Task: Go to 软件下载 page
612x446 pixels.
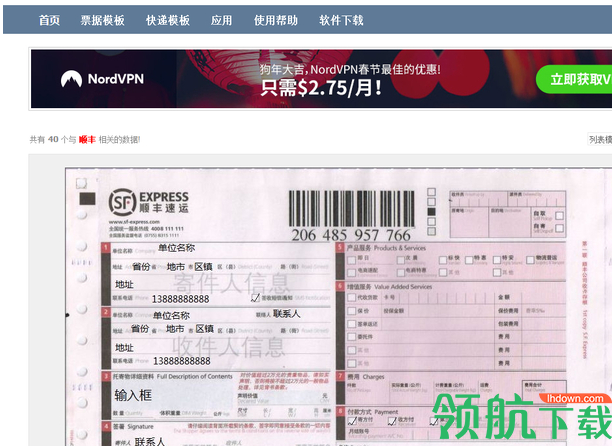Action: (x=341, y=20)
